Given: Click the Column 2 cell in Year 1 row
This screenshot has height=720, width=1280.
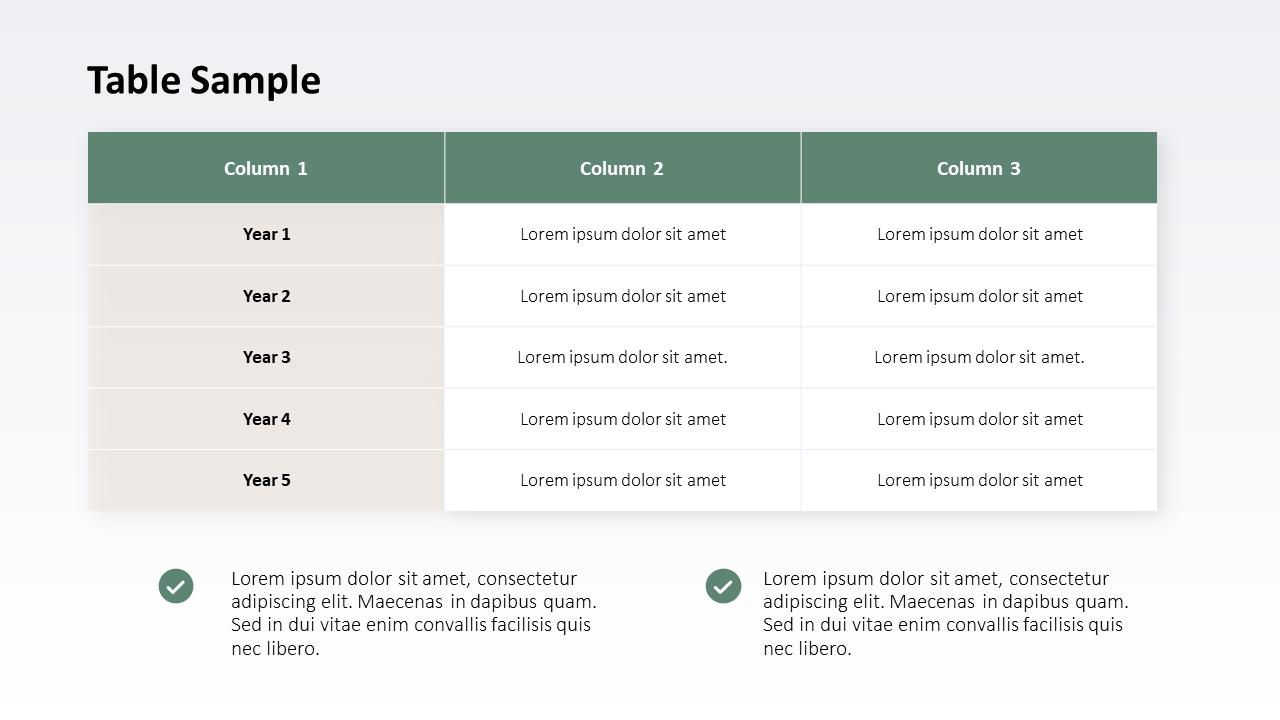Looking at the screenshot, I should coord(623,234).
